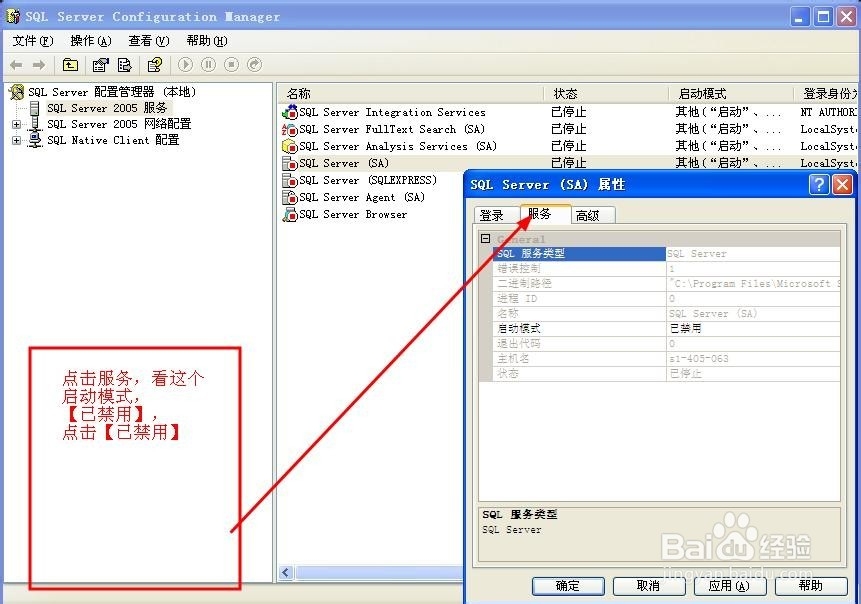Click the title bar application icon

[13, 17]
